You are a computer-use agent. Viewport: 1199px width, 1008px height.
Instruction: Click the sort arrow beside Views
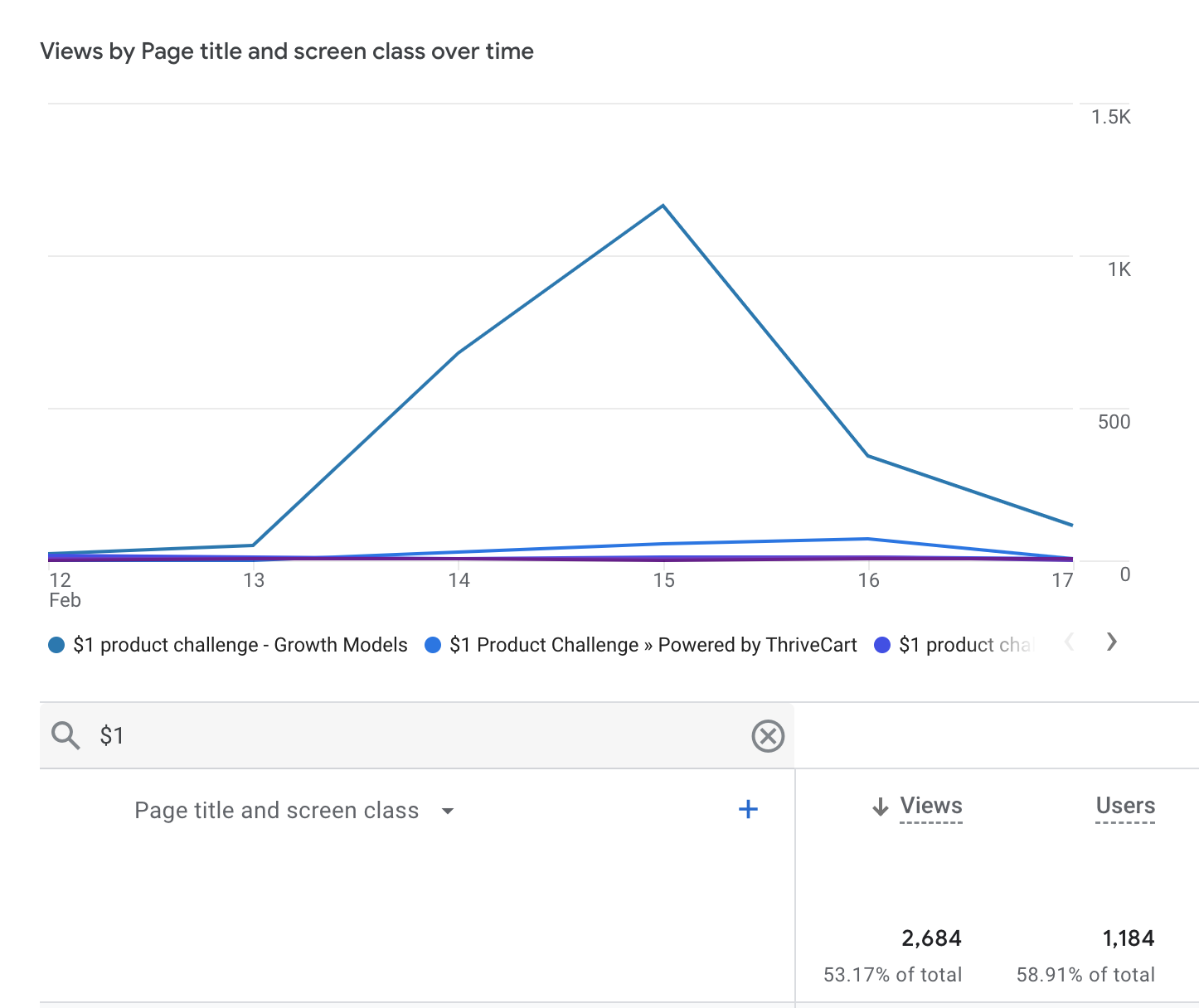[x=881, y=807]
